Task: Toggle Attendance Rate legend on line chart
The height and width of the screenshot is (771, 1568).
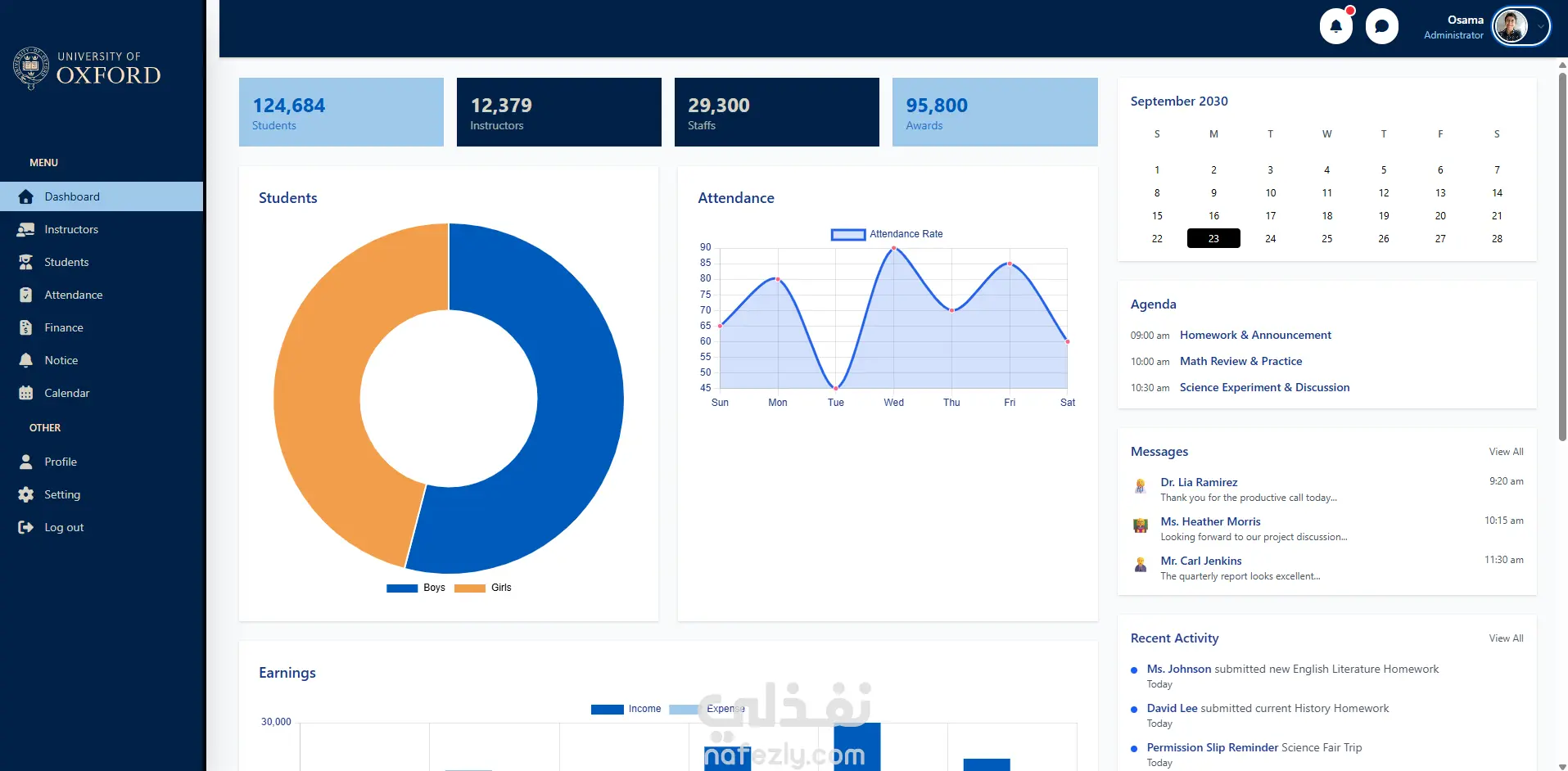Action: pyautogui.click(x=887, y=234)
